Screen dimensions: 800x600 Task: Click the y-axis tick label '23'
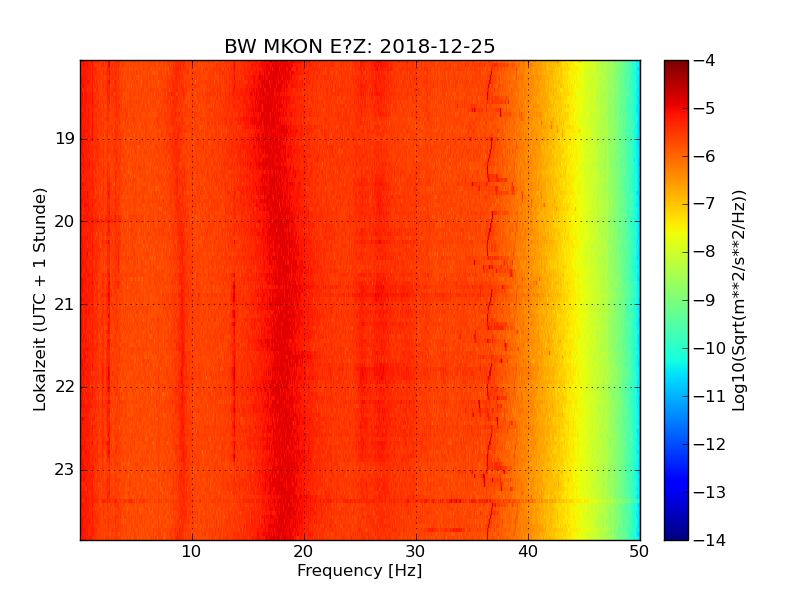pos(65,470)
